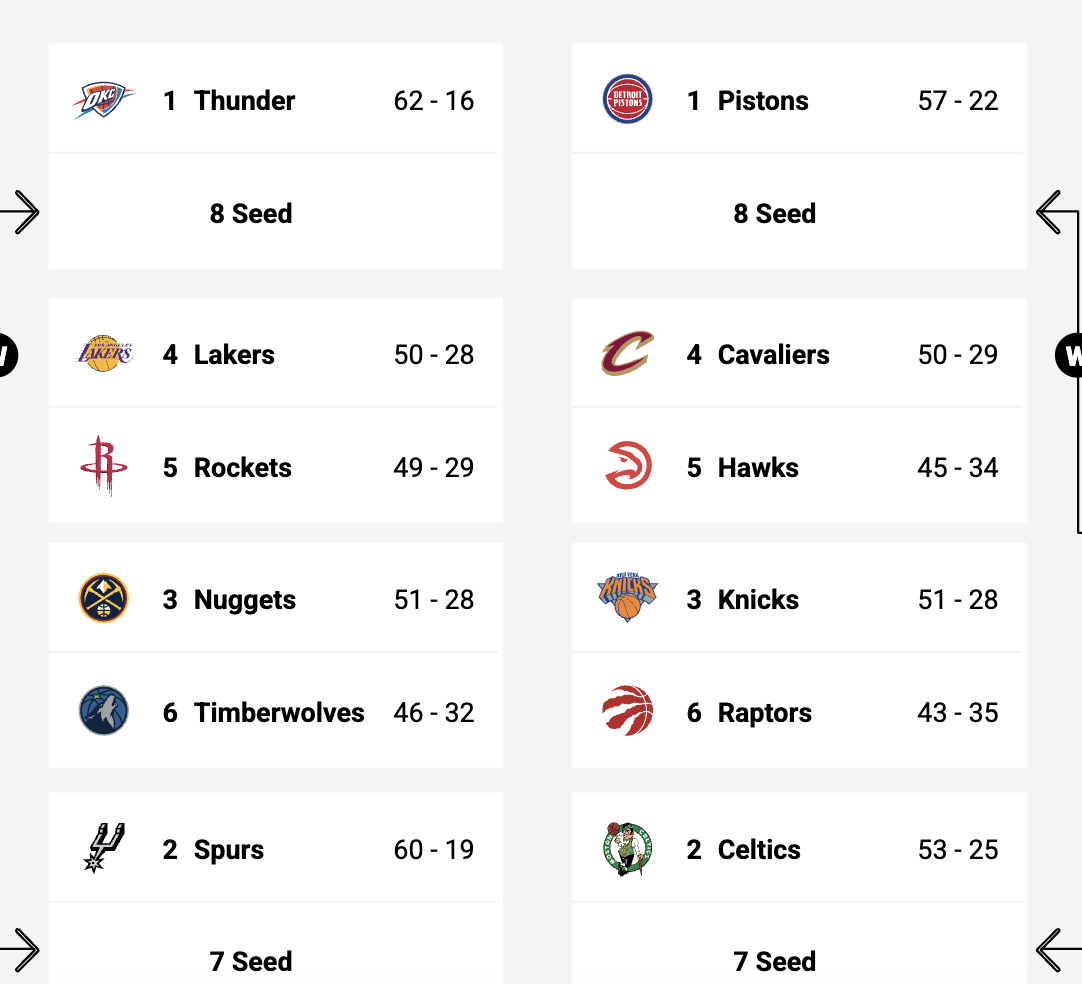1082x984 pixels.
Task: Click the East 7 Seed slot
Action: pyautogui.click(x=774, y=960)
